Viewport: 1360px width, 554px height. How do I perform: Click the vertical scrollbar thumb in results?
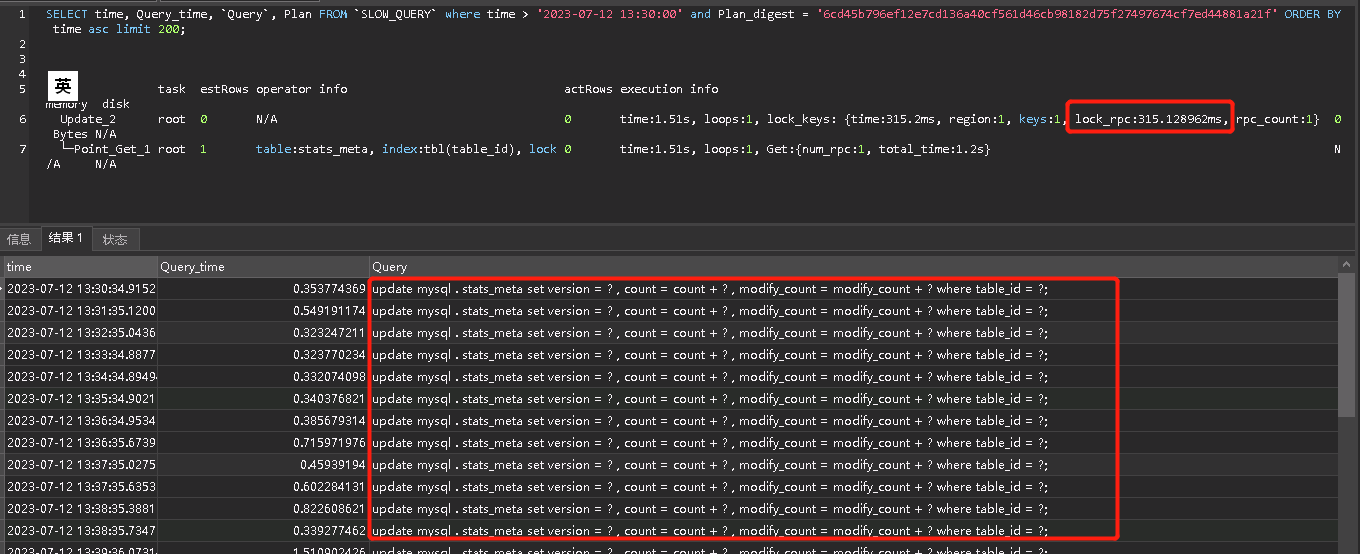pyautogui.click(x=1348, y=345)
